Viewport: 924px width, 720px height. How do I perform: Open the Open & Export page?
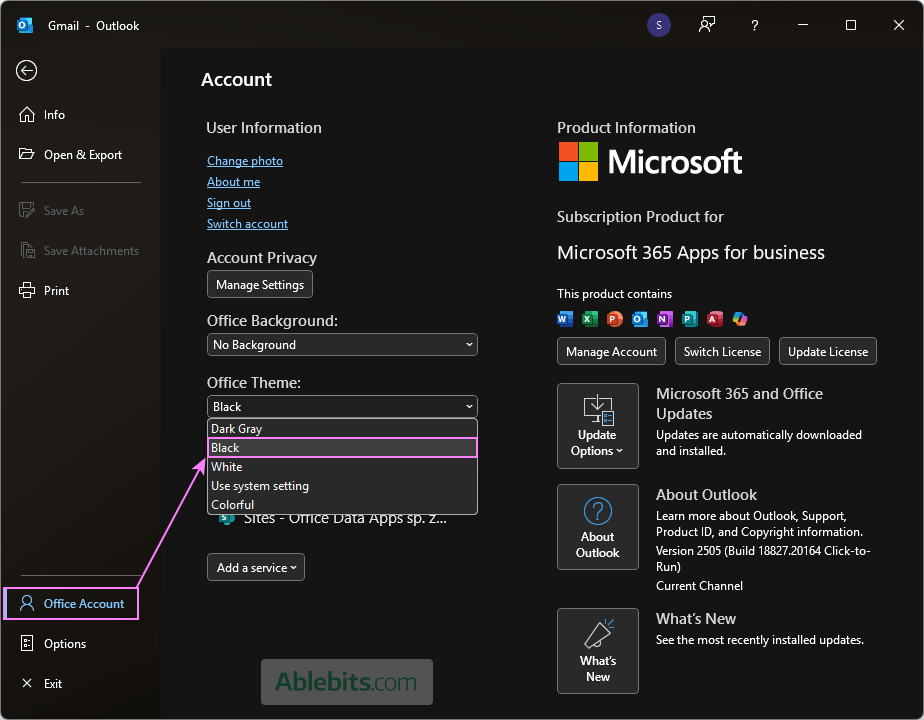point(70,155)
